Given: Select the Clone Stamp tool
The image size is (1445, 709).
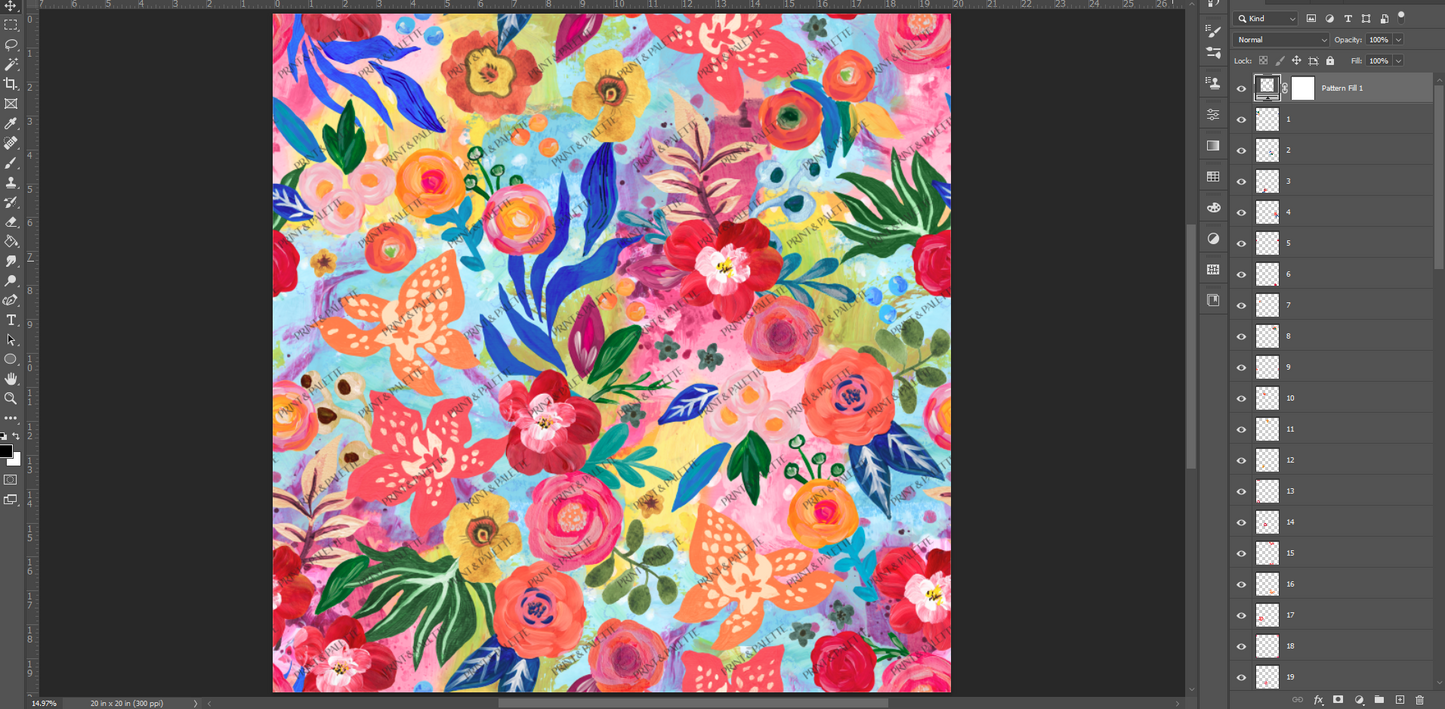Looking at the screenshot, I should point(11,182).
